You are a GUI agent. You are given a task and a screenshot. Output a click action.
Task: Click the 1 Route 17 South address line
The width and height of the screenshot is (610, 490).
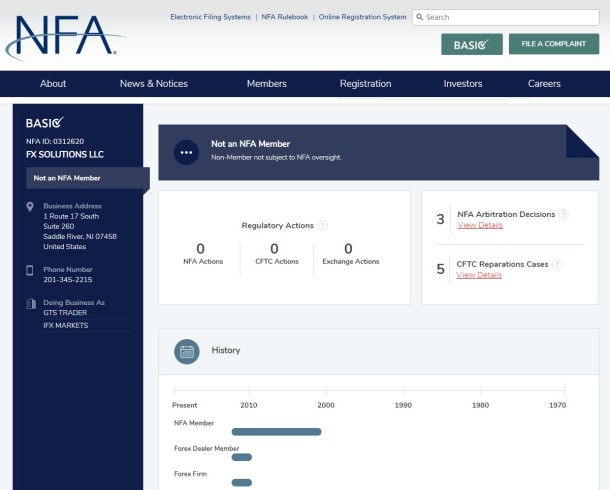71,216
